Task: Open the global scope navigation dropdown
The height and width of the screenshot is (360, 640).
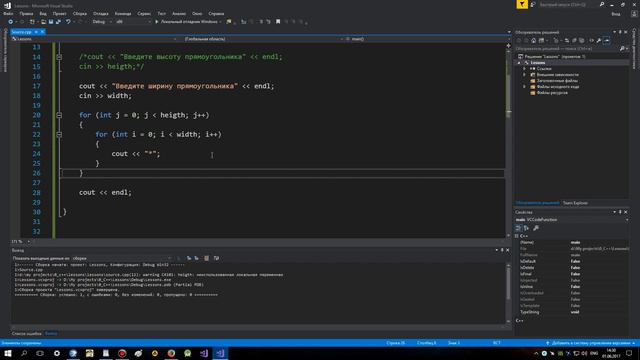Action: point(262,39)
